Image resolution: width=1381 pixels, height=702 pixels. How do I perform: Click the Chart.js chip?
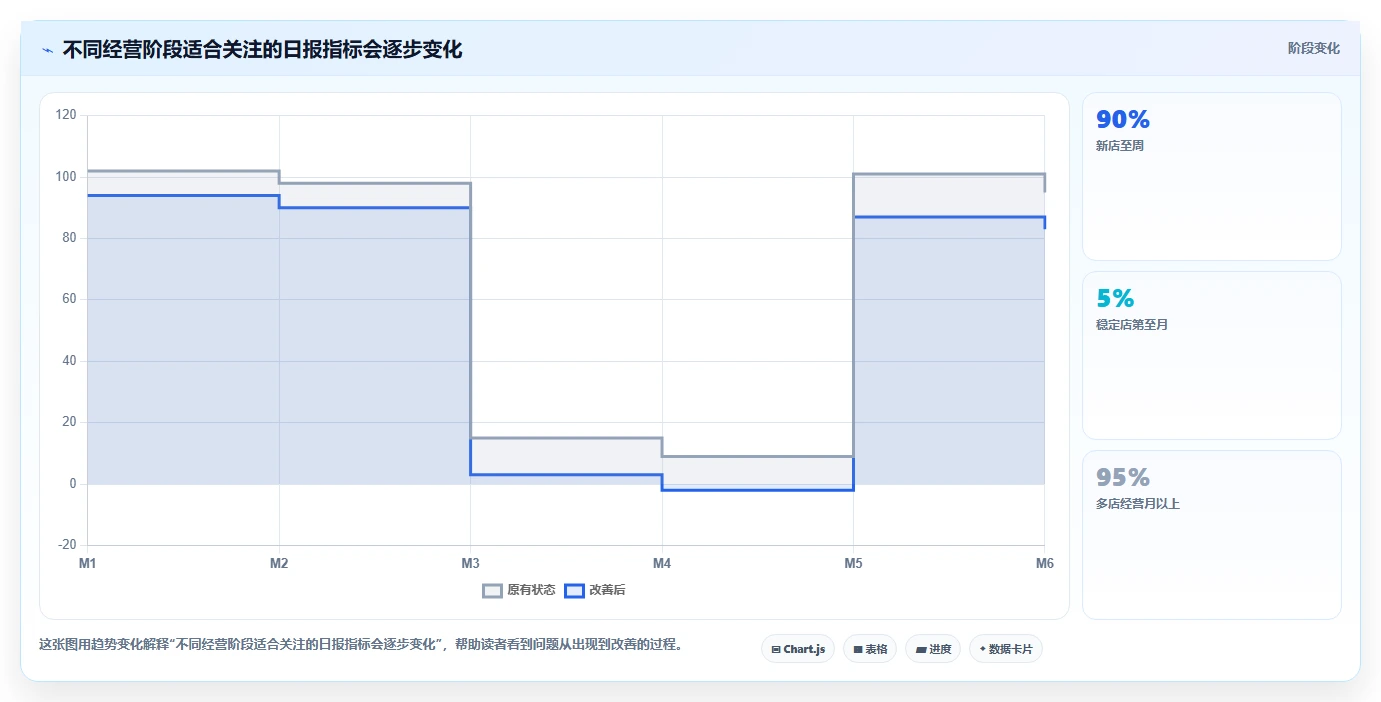tap(798, 649)
